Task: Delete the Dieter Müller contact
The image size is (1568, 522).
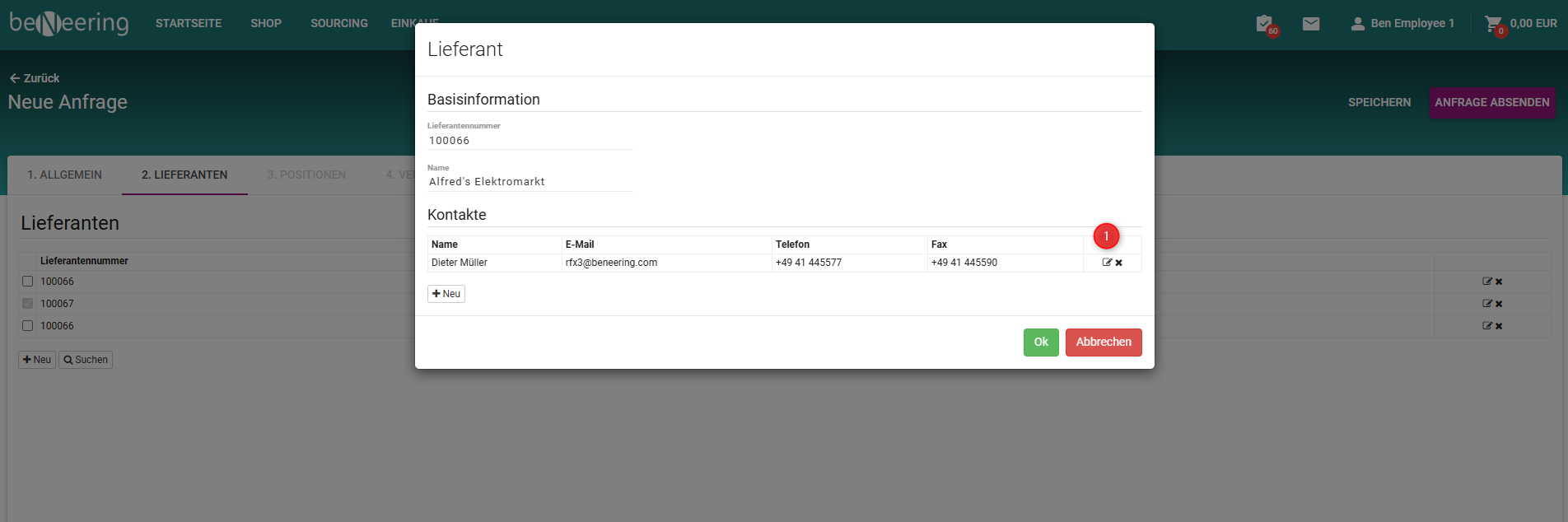Action: [1119, 263]
